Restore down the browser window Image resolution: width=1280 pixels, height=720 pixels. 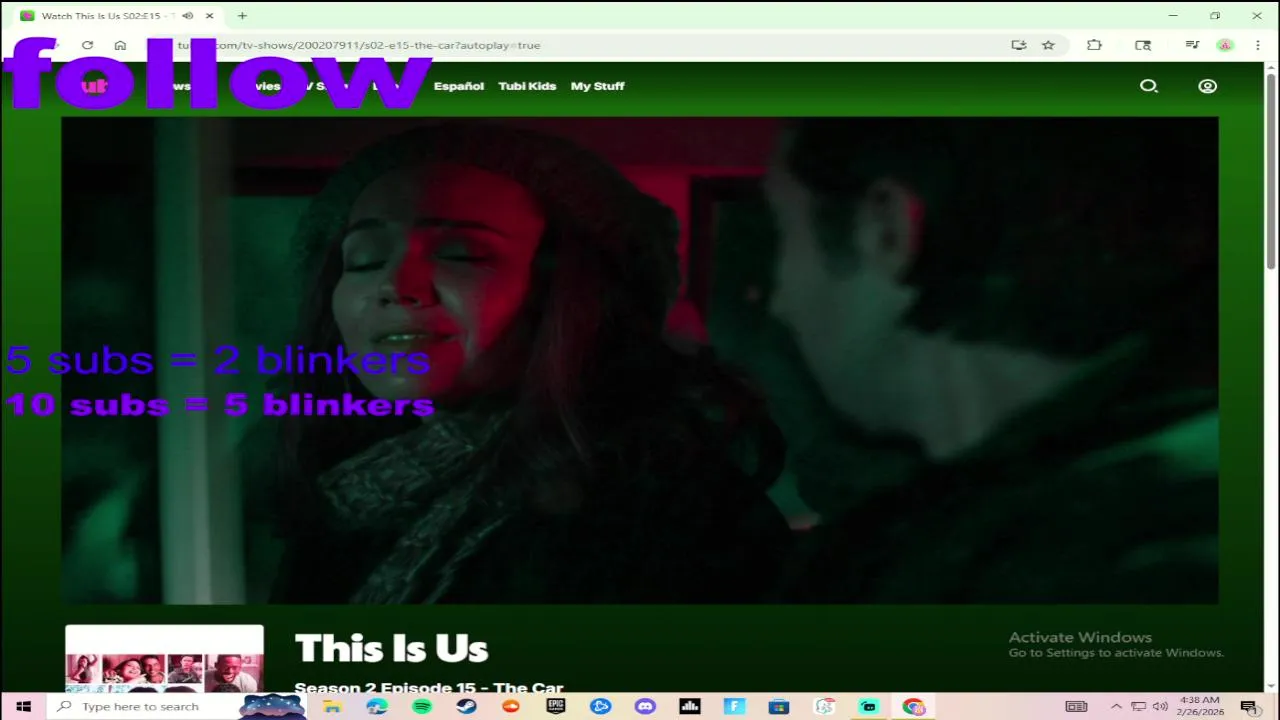pos(1215,16)
